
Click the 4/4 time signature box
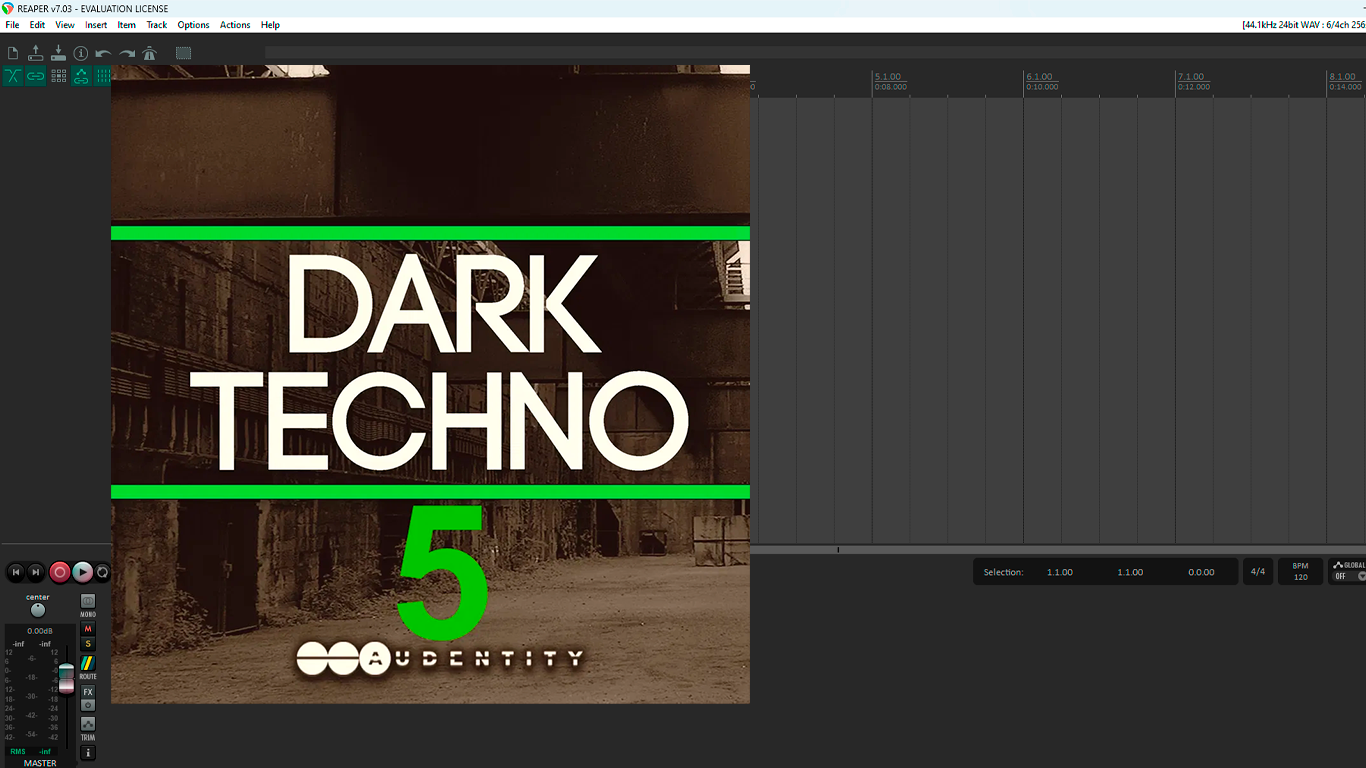point(1258,572)
